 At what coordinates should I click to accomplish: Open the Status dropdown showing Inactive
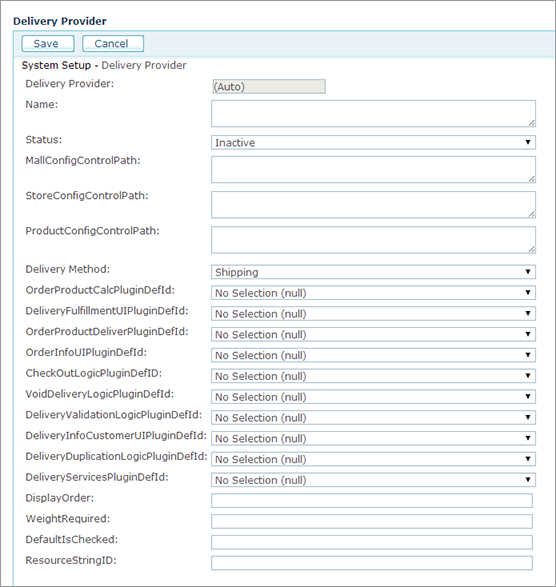point(373,142)
